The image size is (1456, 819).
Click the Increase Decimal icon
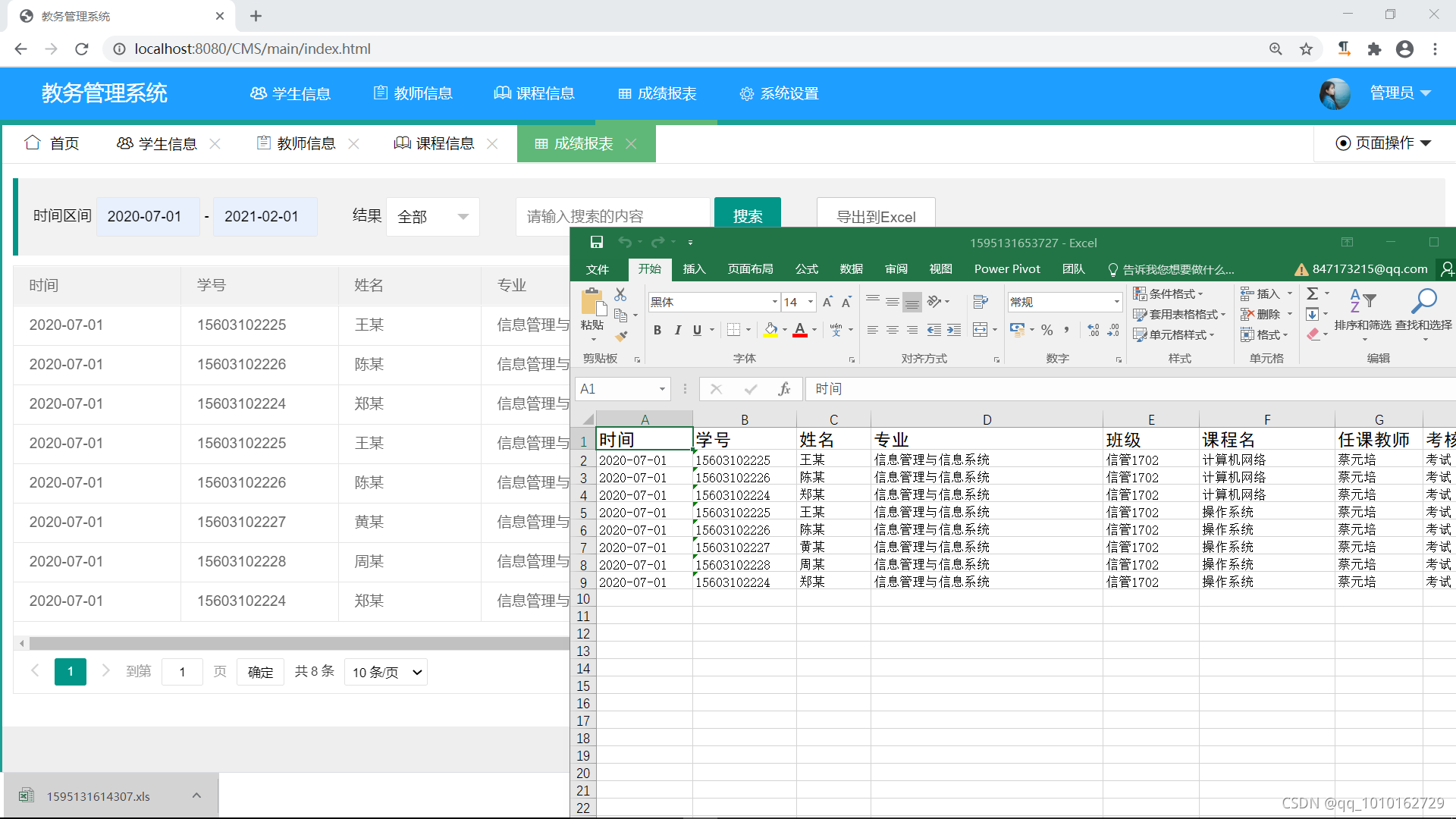[x=1094, y=330]
